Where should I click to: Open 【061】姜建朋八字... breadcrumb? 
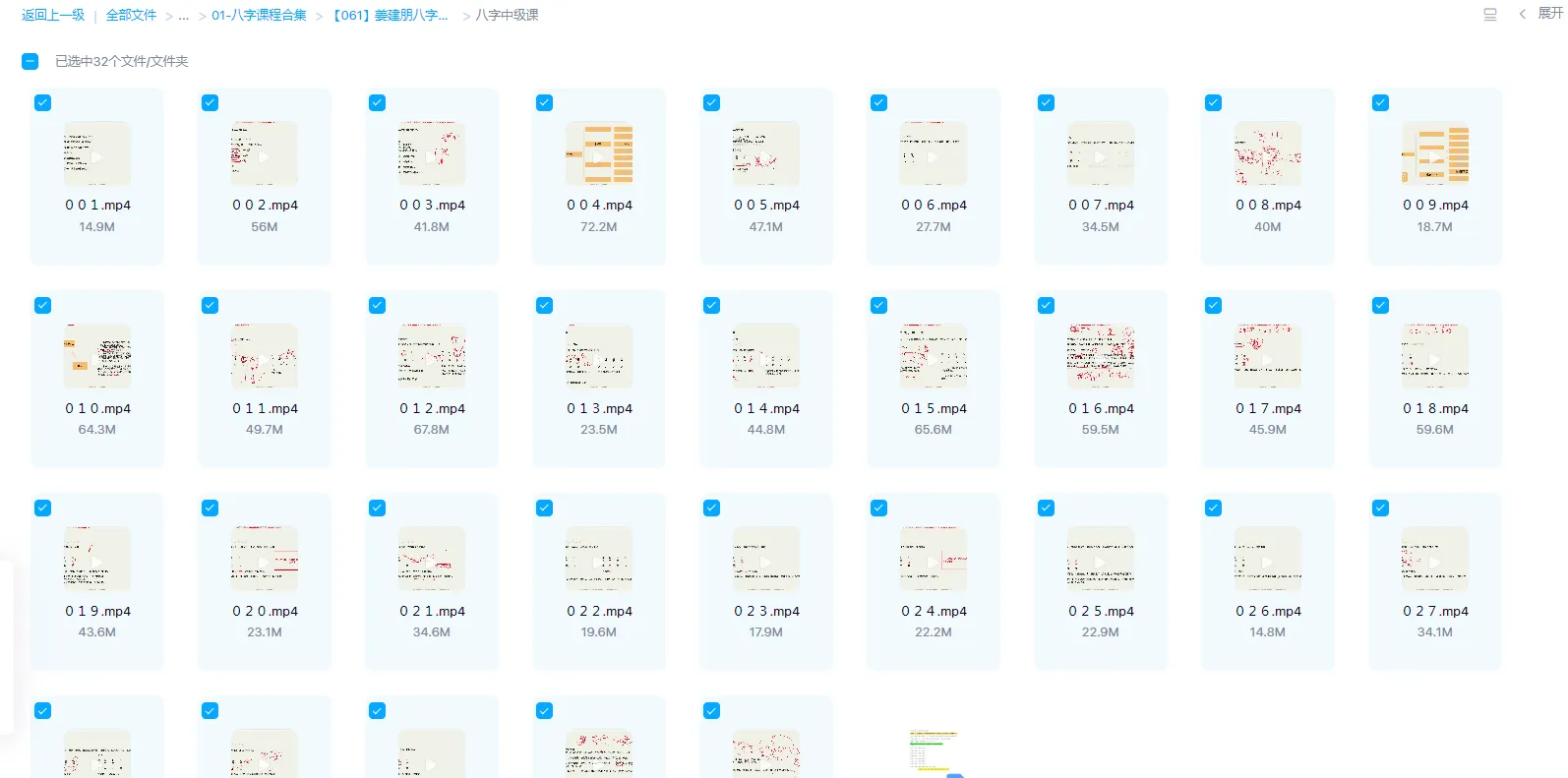click(390, 15)
